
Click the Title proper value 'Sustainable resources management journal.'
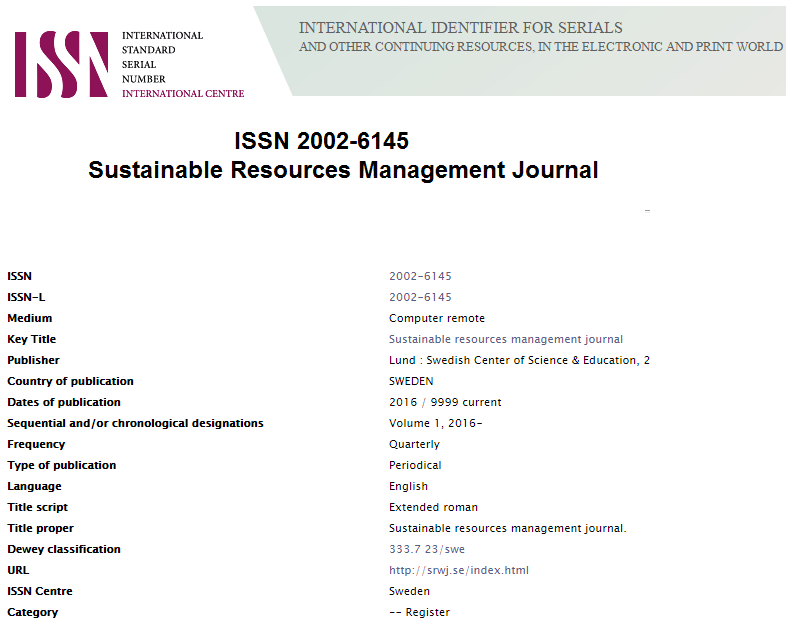pos(508,528)
